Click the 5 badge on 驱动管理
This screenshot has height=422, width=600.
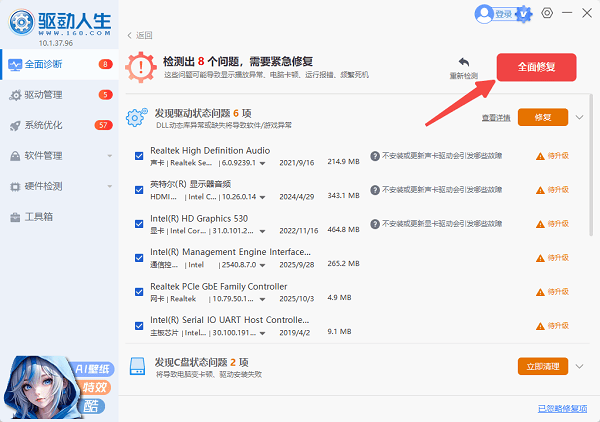tap(105, 95)
